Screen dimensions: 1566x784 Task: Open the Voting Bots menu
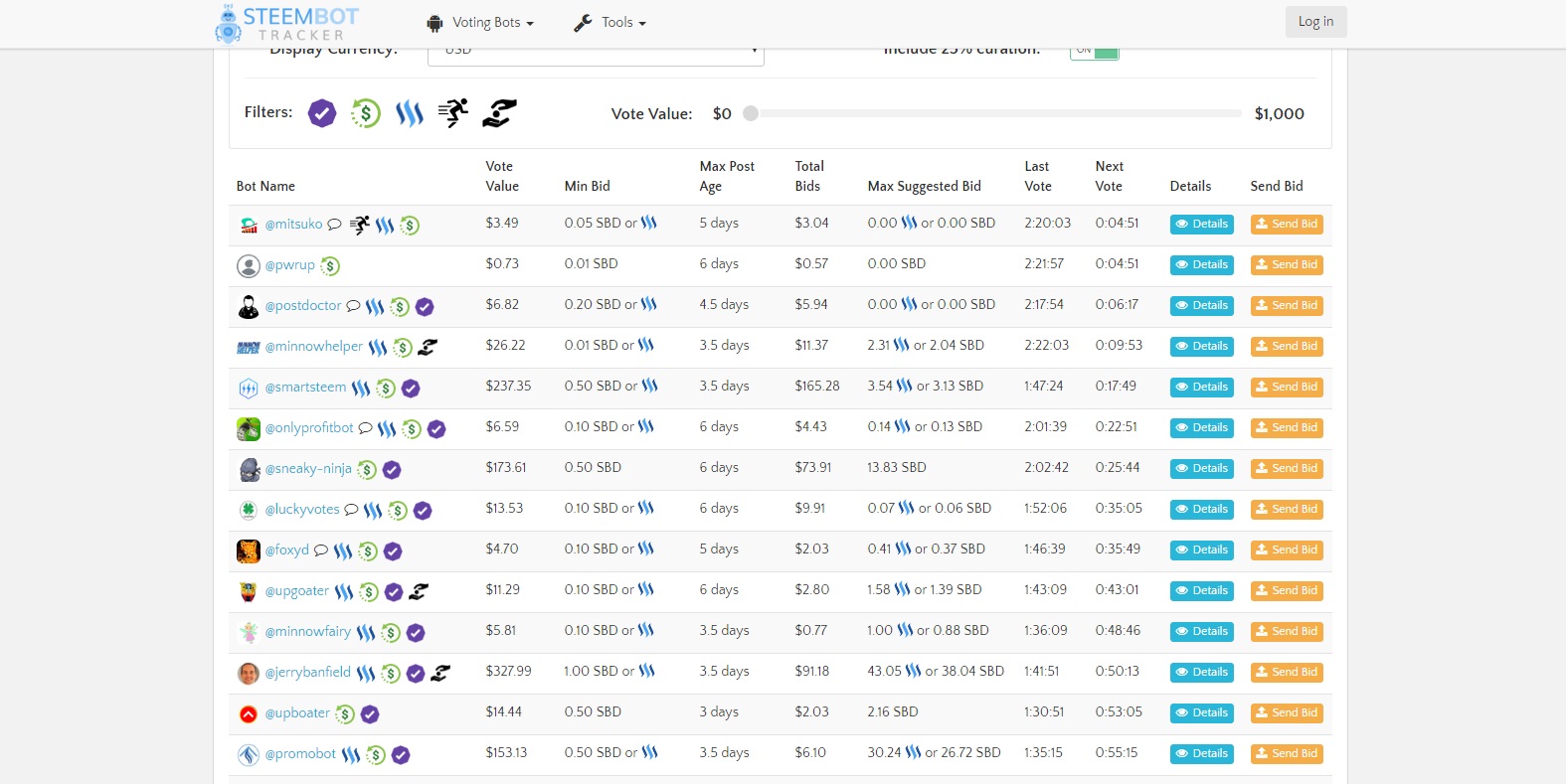(x=480, y=23)
